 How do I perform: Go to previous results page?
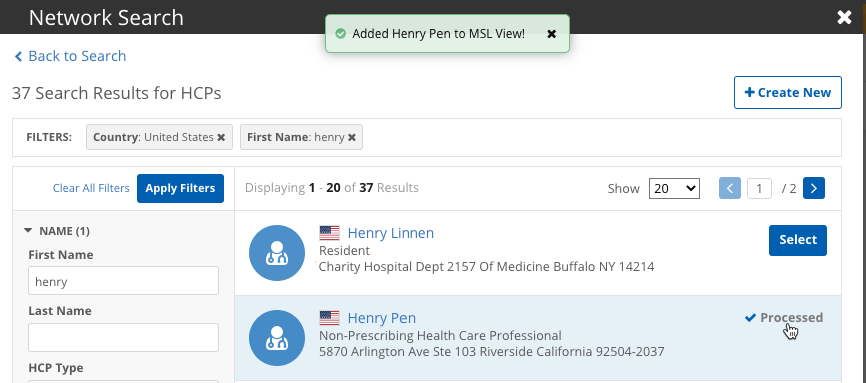coord(730,188)
